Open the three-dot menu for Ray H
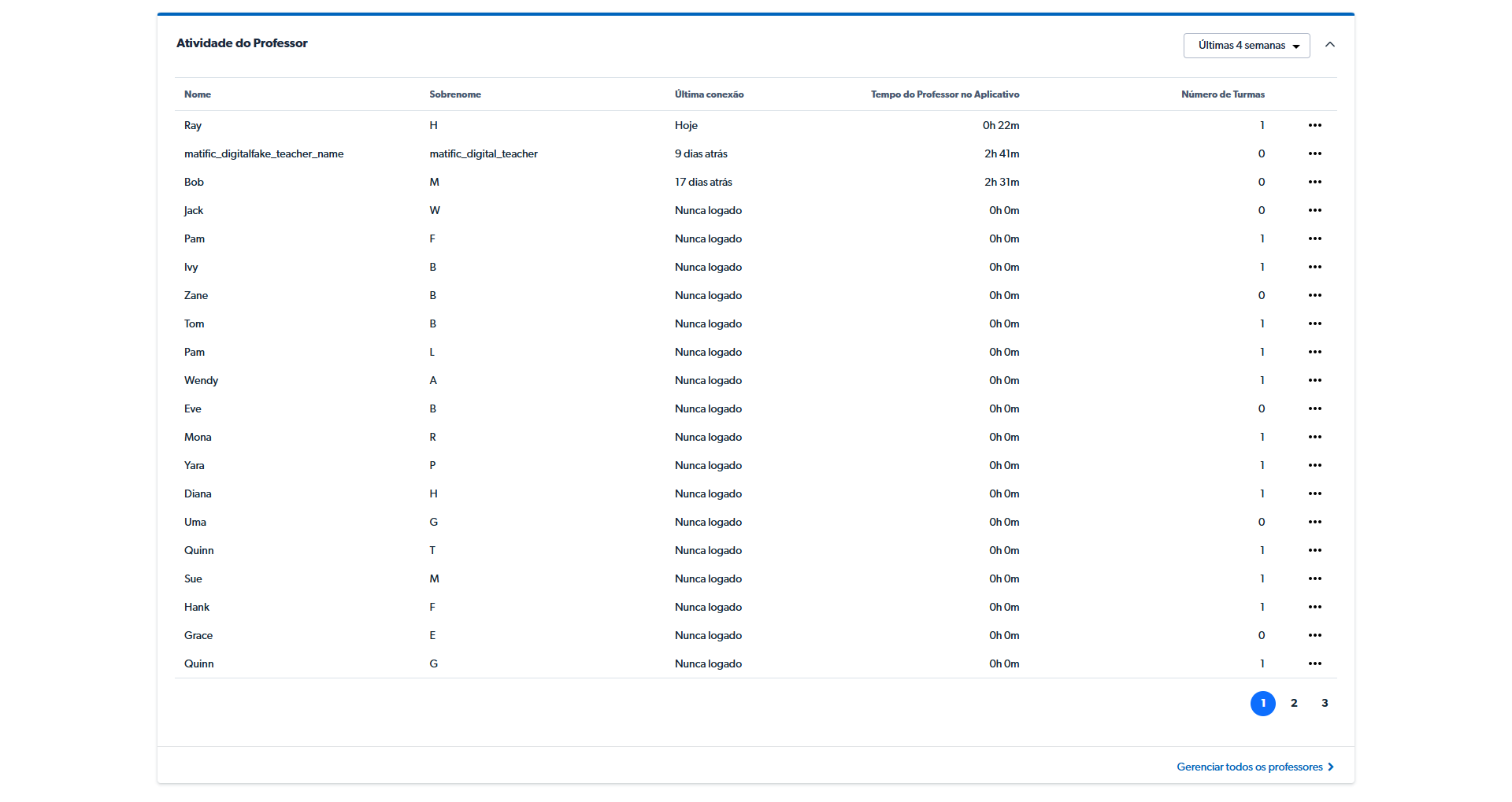Screen dimensions: 1512x802 [x=1314, y=125]
